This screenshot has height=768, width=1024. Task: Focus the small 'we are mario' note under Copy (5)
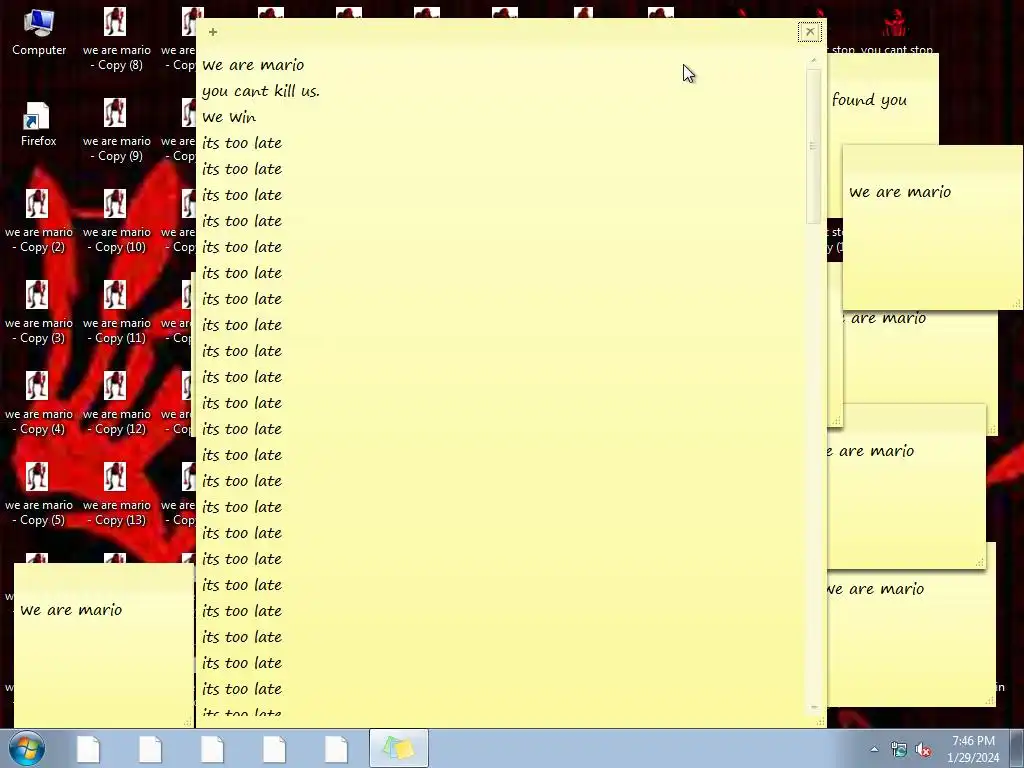click(103, 645)
